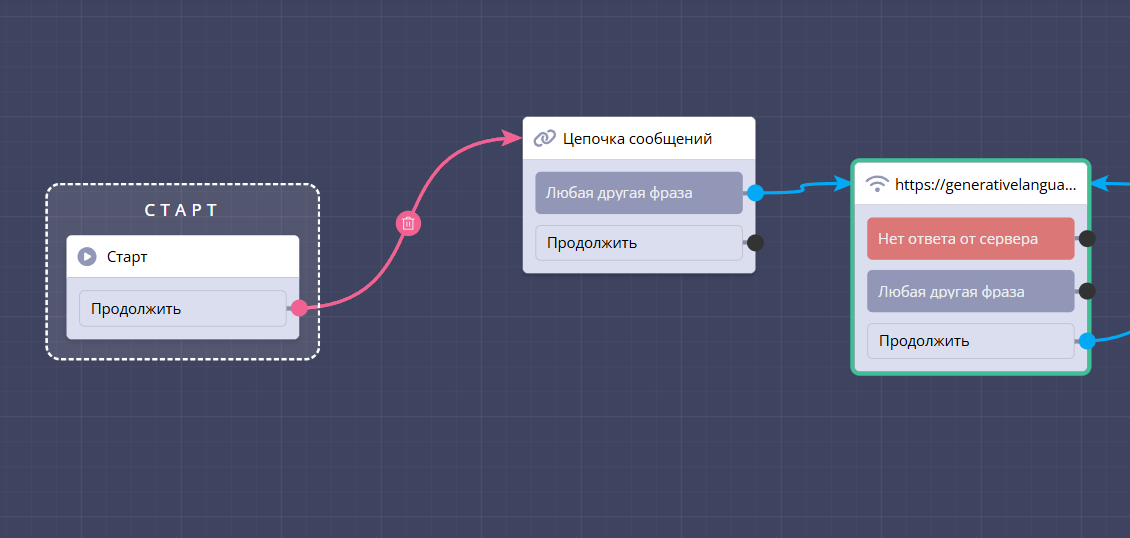The height and width of the screenshot is (538, 1130).
Task: Select the red Нет ответа от сервера option
Action: click(x=970, y=239)
